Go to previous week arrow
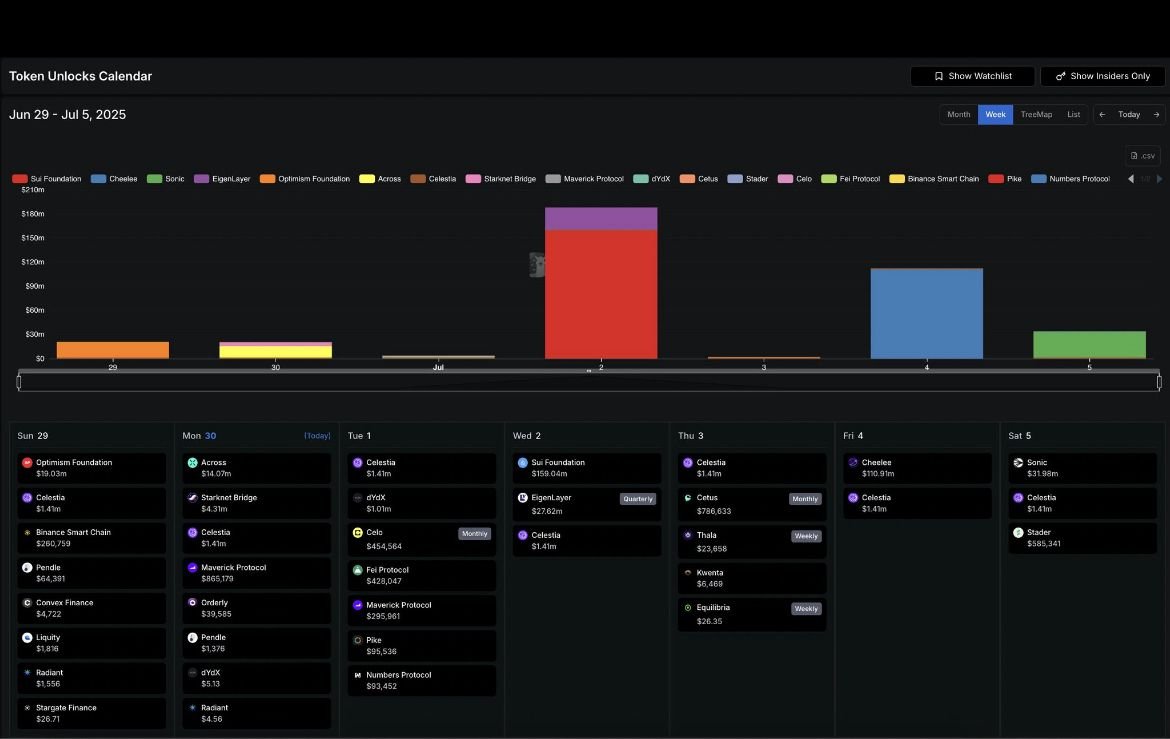 click(x=1102, y=114)
